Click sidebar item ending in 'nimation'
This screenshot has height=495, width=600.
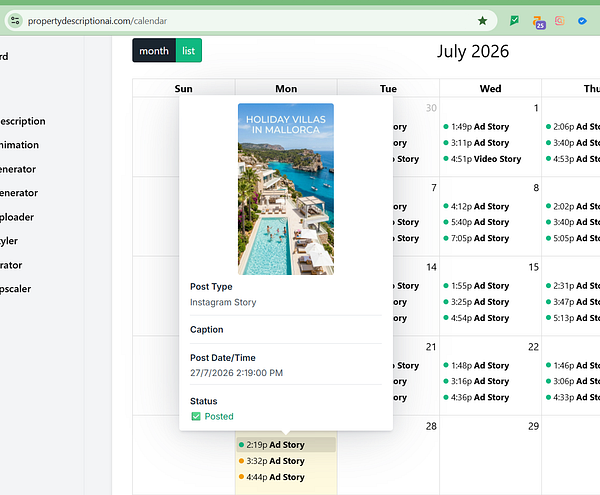tap(19, 145)
